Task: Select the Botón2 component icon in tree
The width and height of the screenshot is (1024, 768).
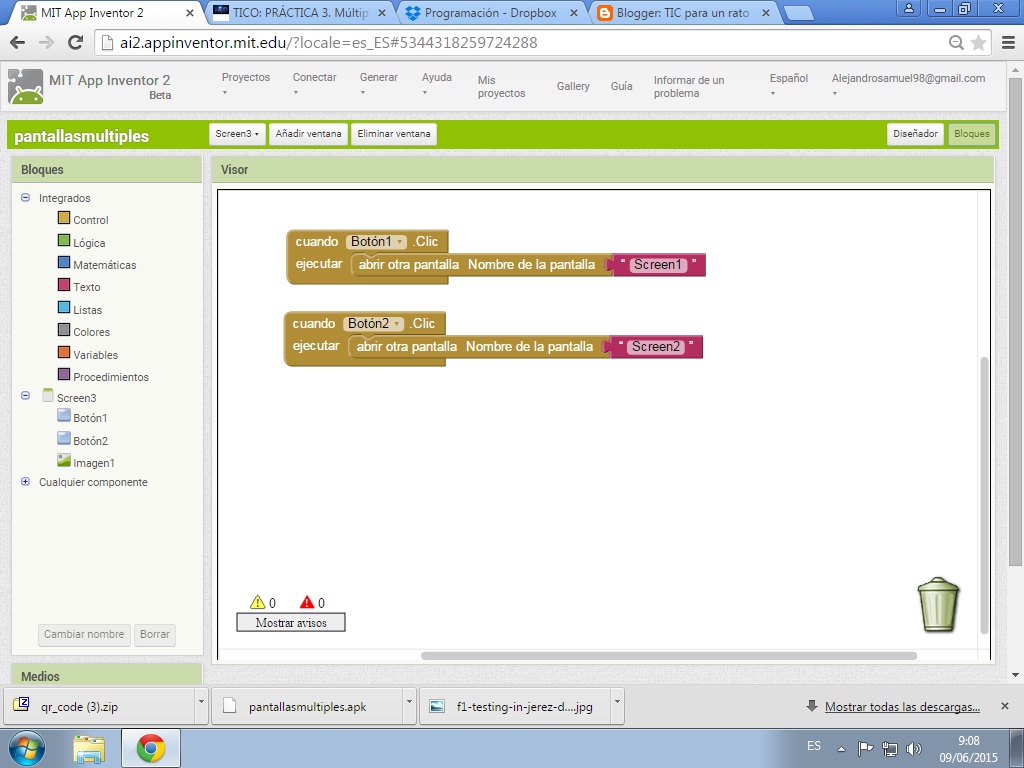Action: point(63,438)
